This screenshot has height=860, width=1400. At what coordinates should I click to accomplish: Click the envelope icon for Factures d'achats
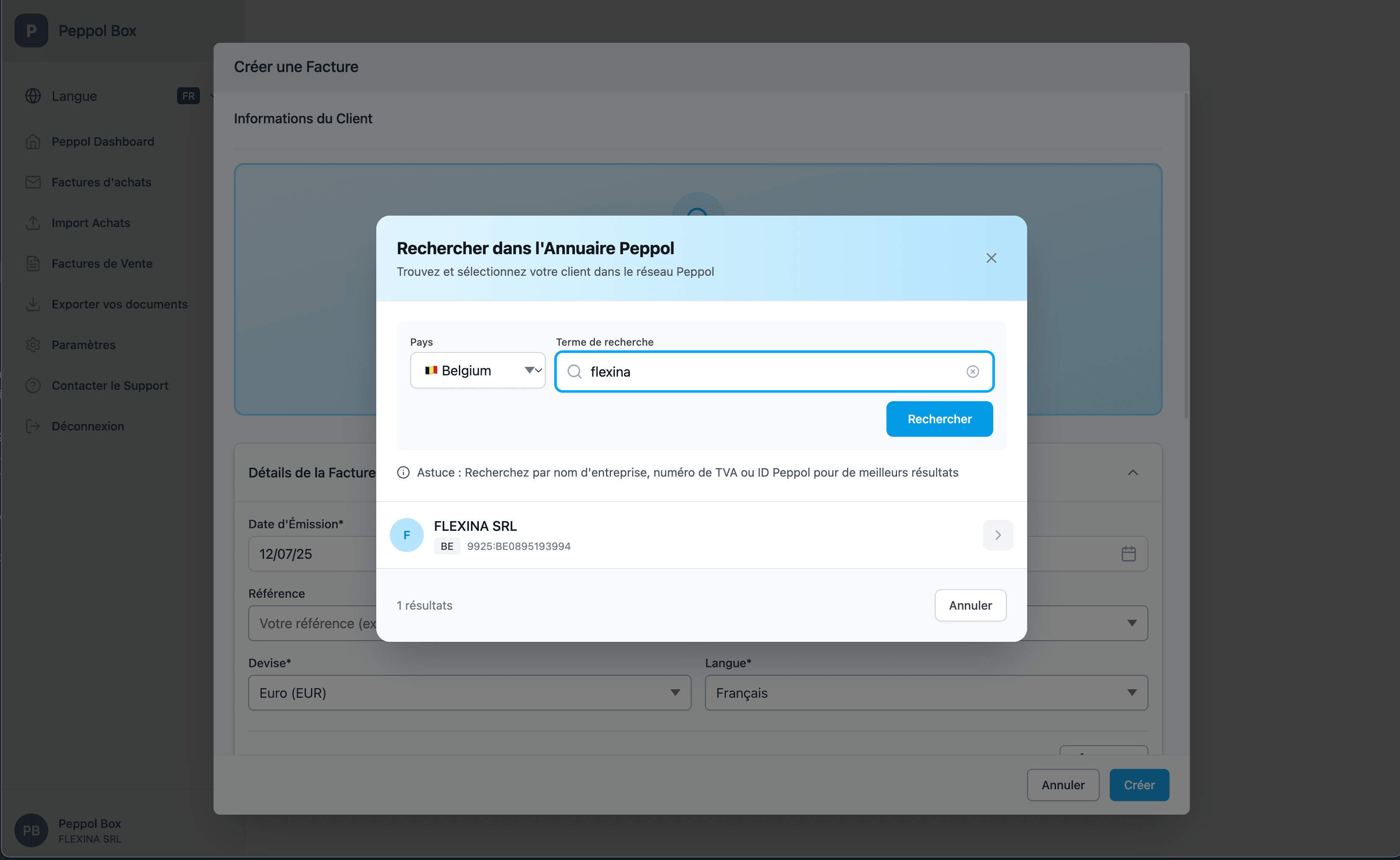click(33, 182)
